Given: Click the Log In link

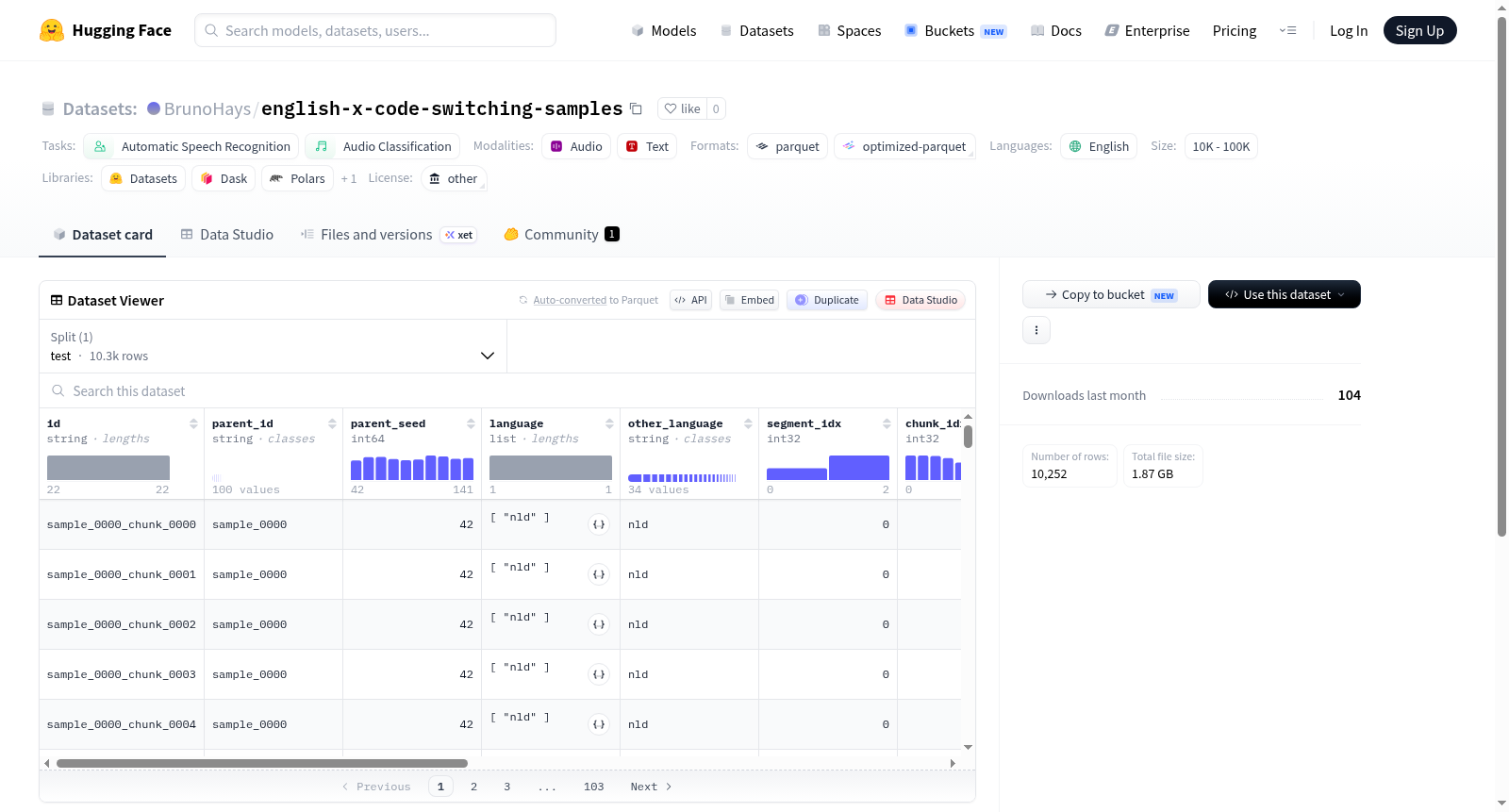Looking at the screenshot, I should [1349, 30].
